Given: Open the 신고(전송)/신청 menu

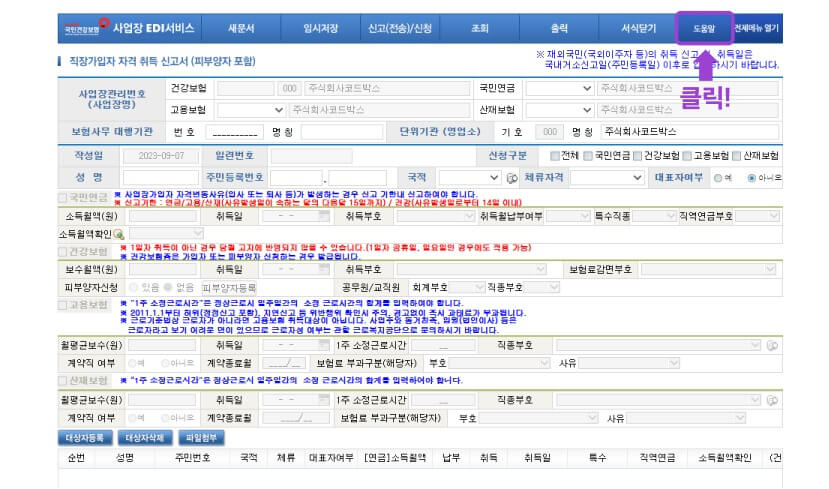Looking at the screenshot, I should pos(404,28).
